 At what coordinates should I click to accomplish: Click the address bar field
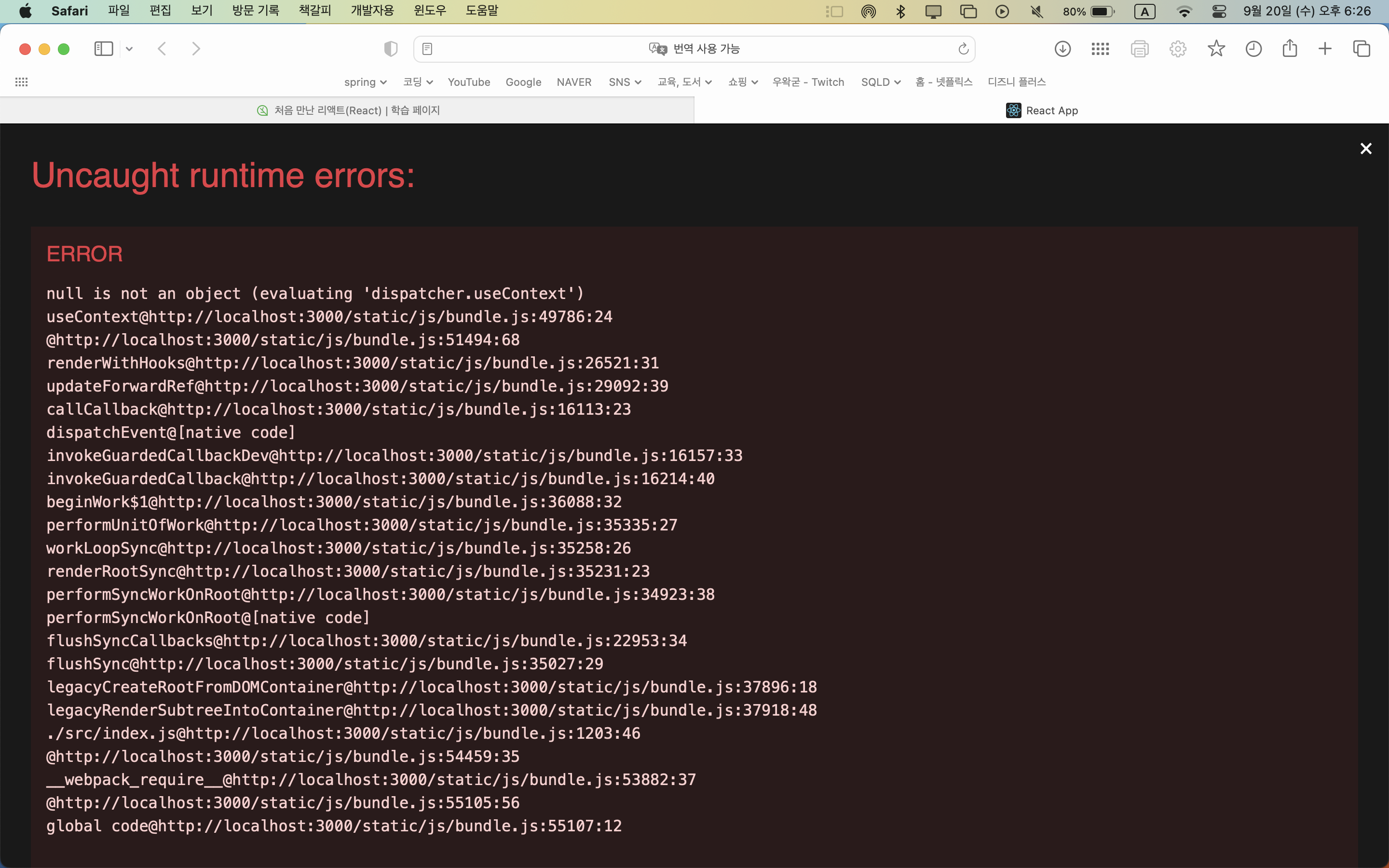[x=694, y=49]
